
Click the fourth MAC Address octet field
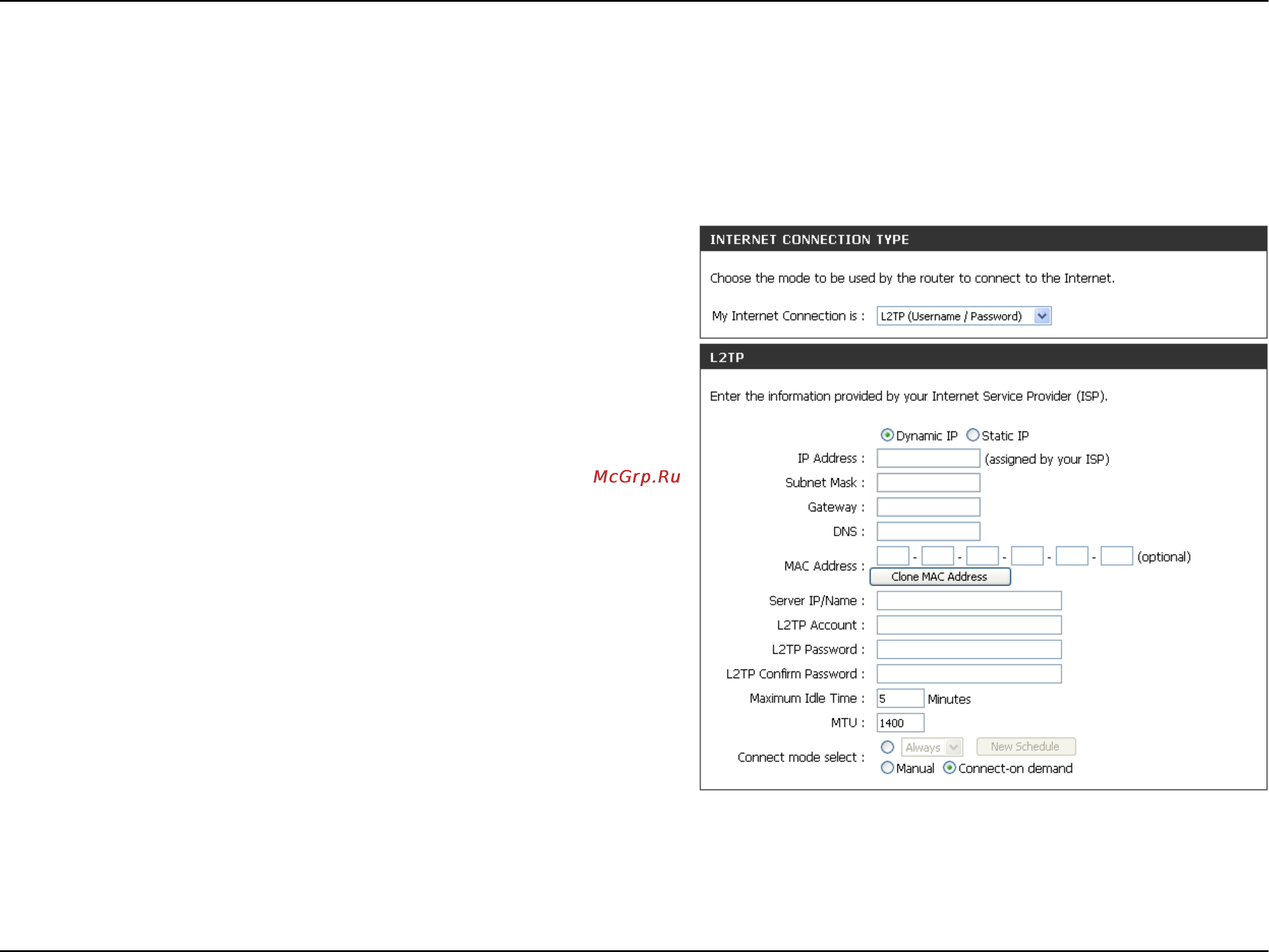(x=1027, y=556)
